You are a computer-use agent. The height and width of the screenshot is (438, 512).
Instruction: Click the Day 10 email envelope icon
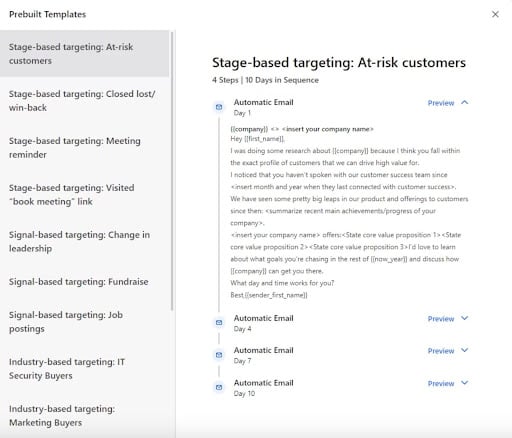pyautogui.click(x=219, y=387)
